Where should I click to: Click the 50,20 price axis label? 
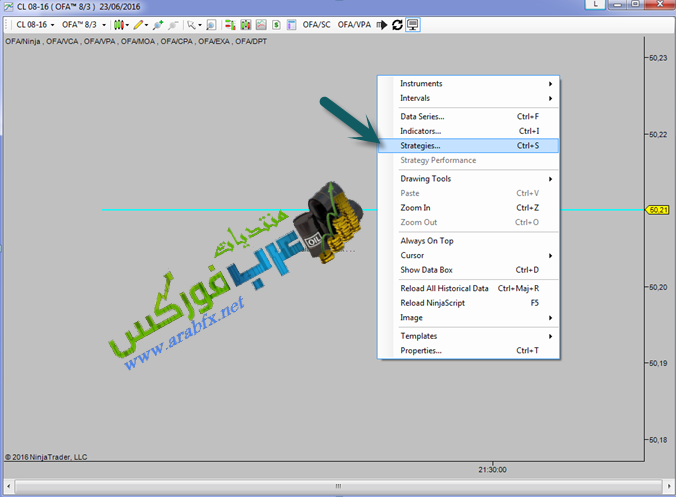pos(658,287)
